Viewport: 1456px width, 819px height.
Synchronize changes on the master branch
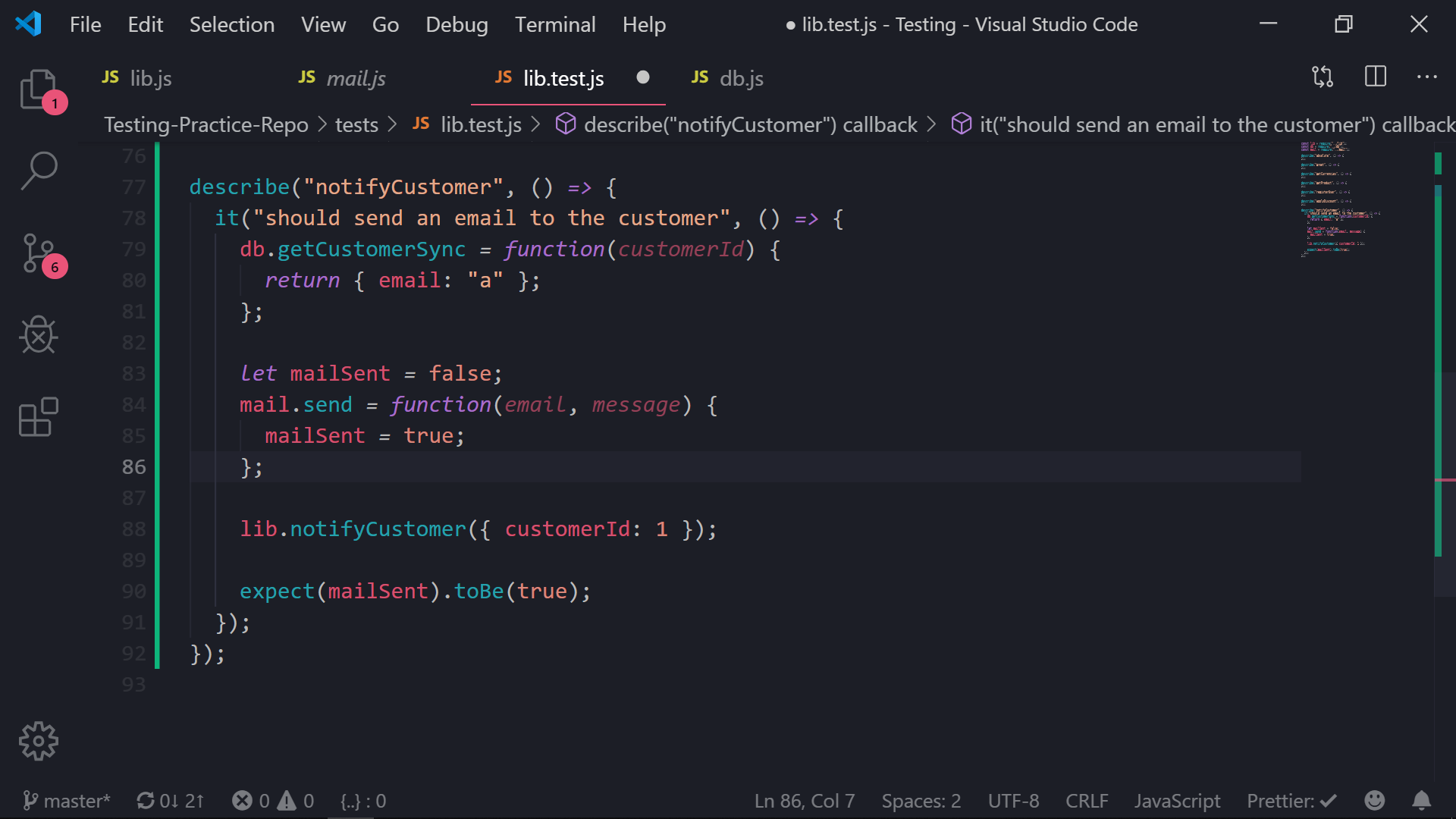(170, 800)
